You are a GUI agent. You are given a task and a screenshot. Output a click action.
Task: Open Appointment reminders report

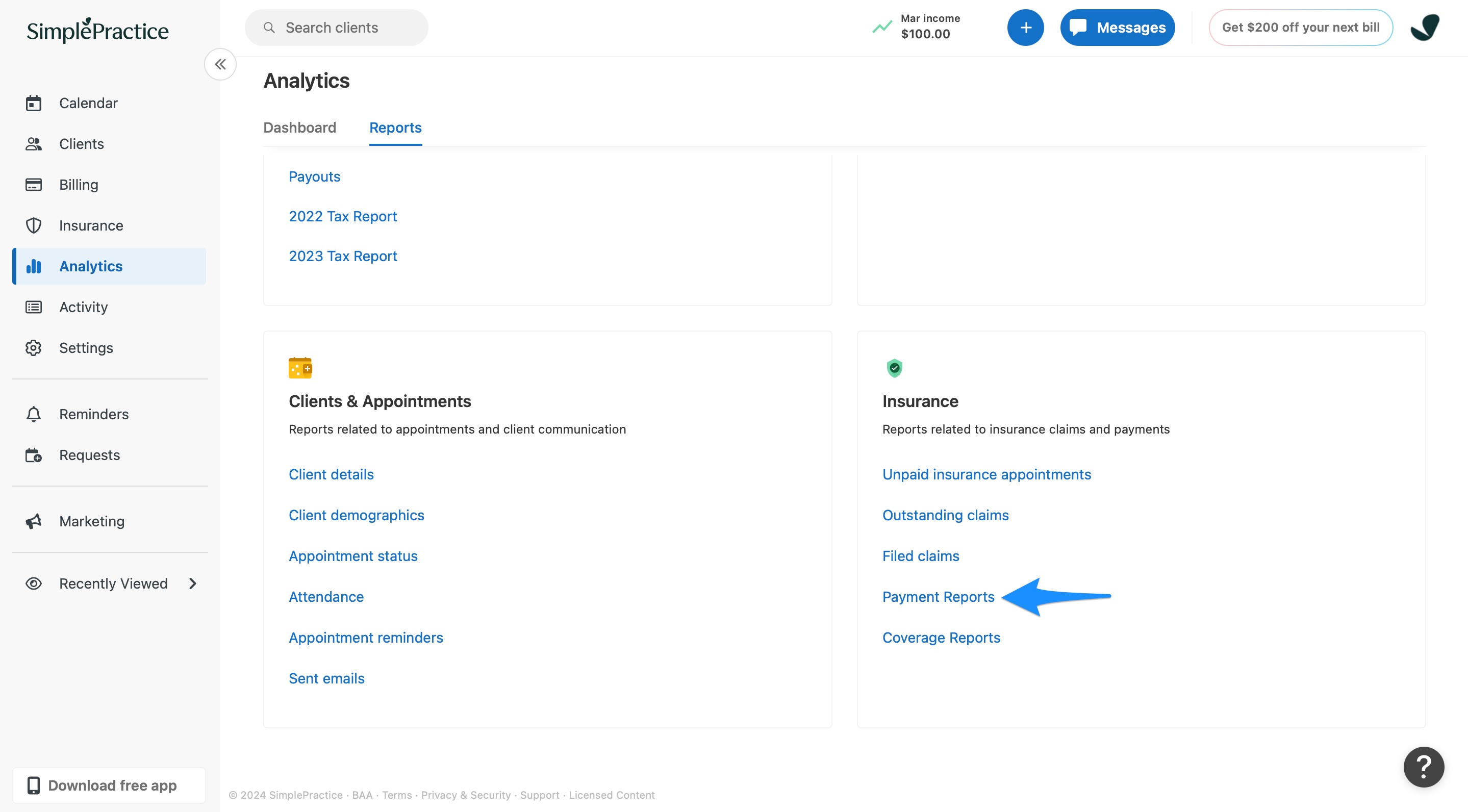tap(366, 638)
